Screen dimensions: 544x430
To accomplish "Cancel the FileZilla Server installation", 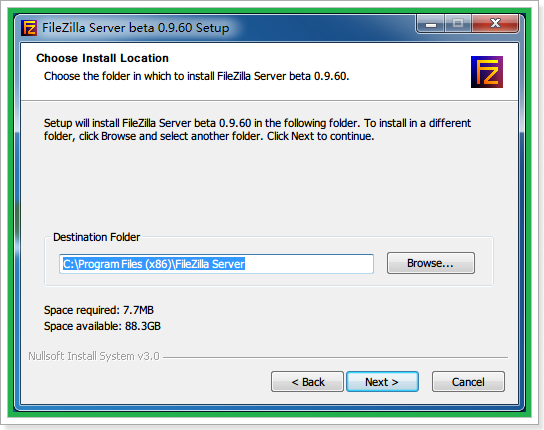I will [x=468, y=382].
